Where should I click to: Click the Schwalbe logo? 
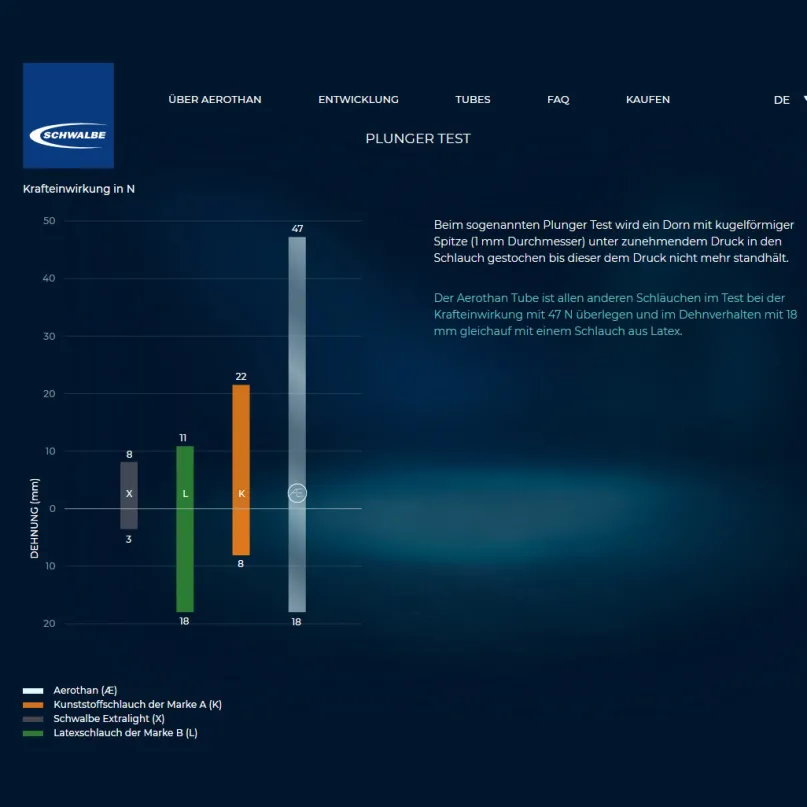point(68,115)
